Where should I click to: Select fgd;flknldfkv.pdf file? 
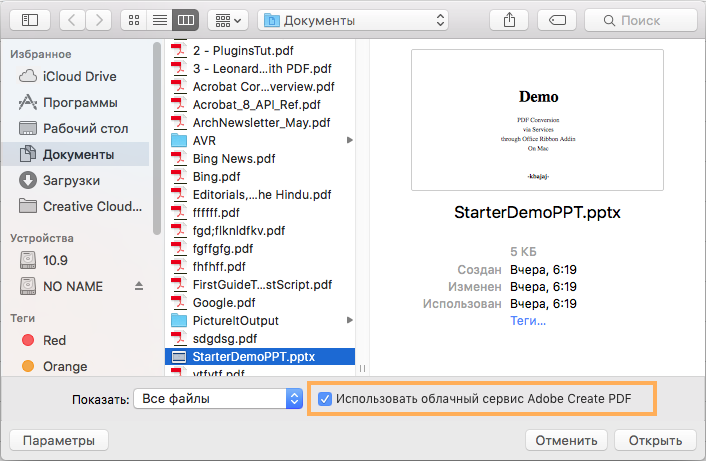point(260,230)
